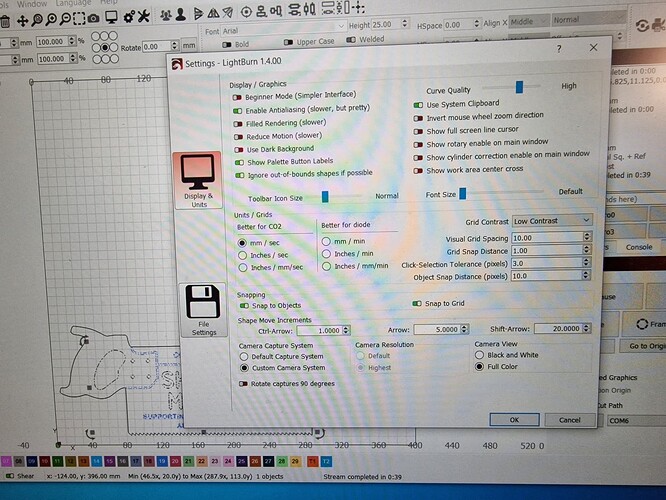Click the Align centers target icon
Viewport: 666px width, 500px height.
click(x=246, y=12)
